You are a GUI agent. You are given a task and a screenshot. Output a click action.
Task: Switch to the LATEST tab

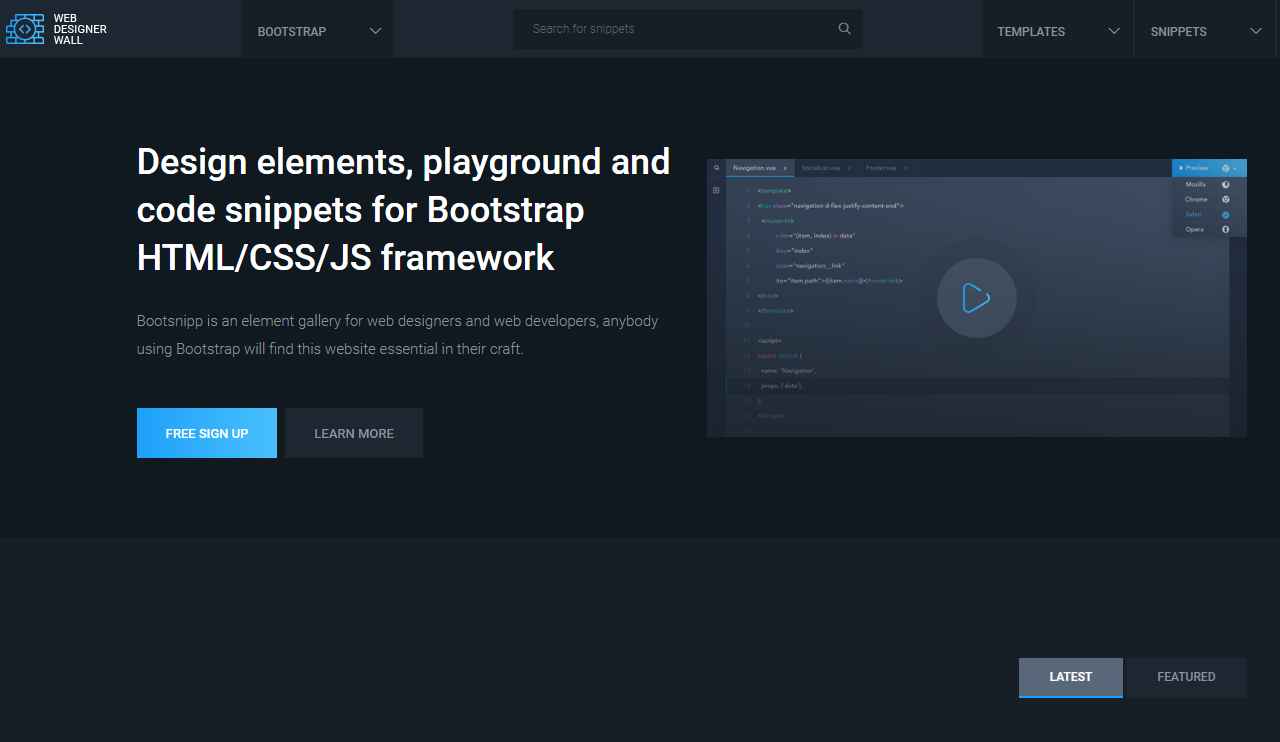coord(1071,677)
